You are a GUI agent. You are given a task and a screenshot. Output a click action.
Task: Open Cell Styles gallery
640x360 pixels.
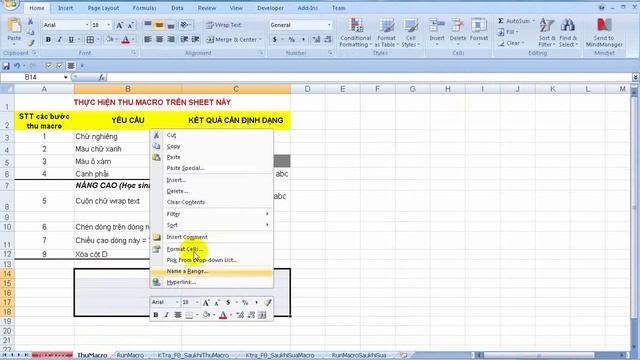coord(410,33)
